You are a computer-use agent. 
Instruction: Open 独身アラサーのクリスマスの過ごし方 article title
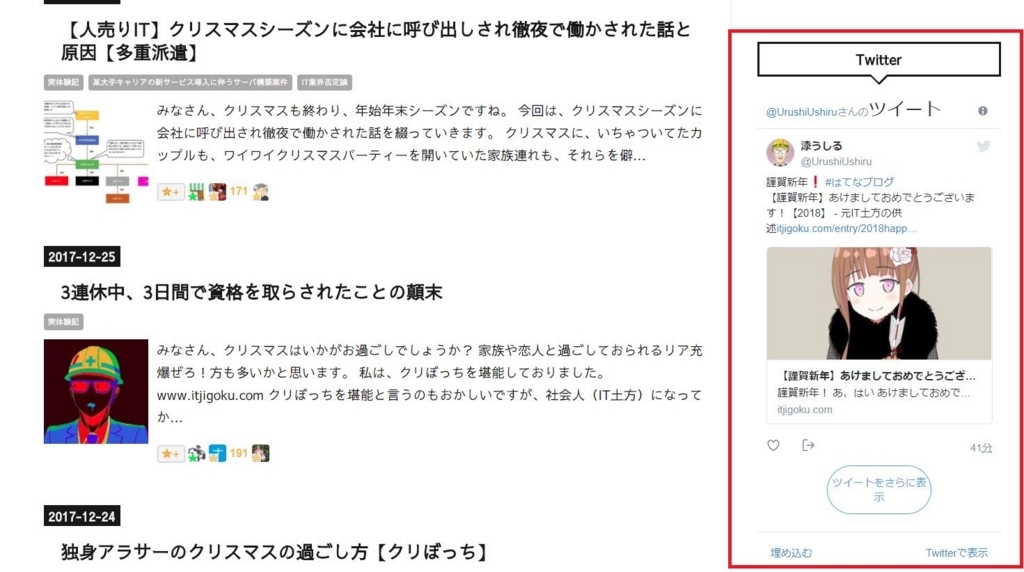tap(274, 552)
